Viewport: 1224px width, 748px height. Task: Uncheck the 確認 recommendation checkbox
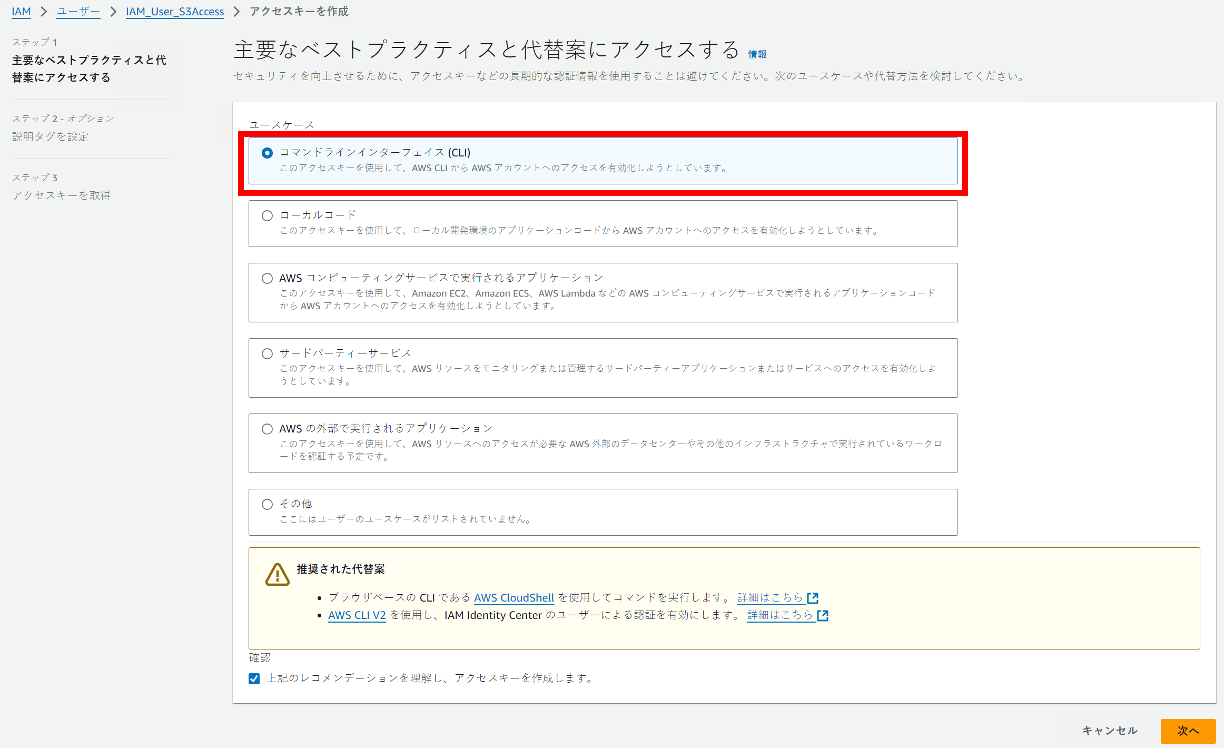[x=254, y=678]
